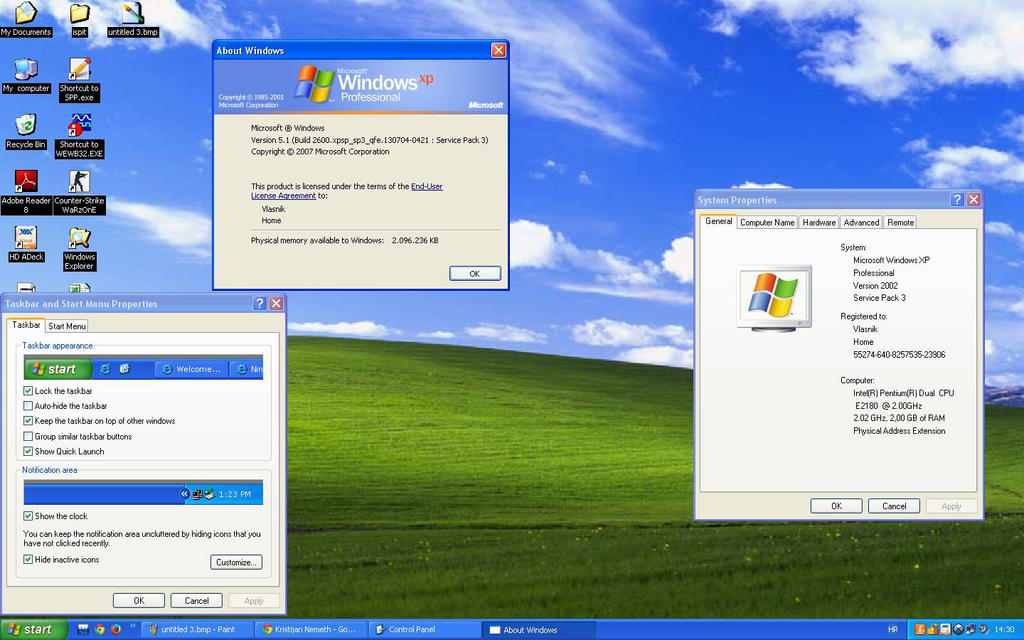Select the My computer desktop icon
Image resolution: width=1024 pixels, height=640 pixels.
click(25, 75)
